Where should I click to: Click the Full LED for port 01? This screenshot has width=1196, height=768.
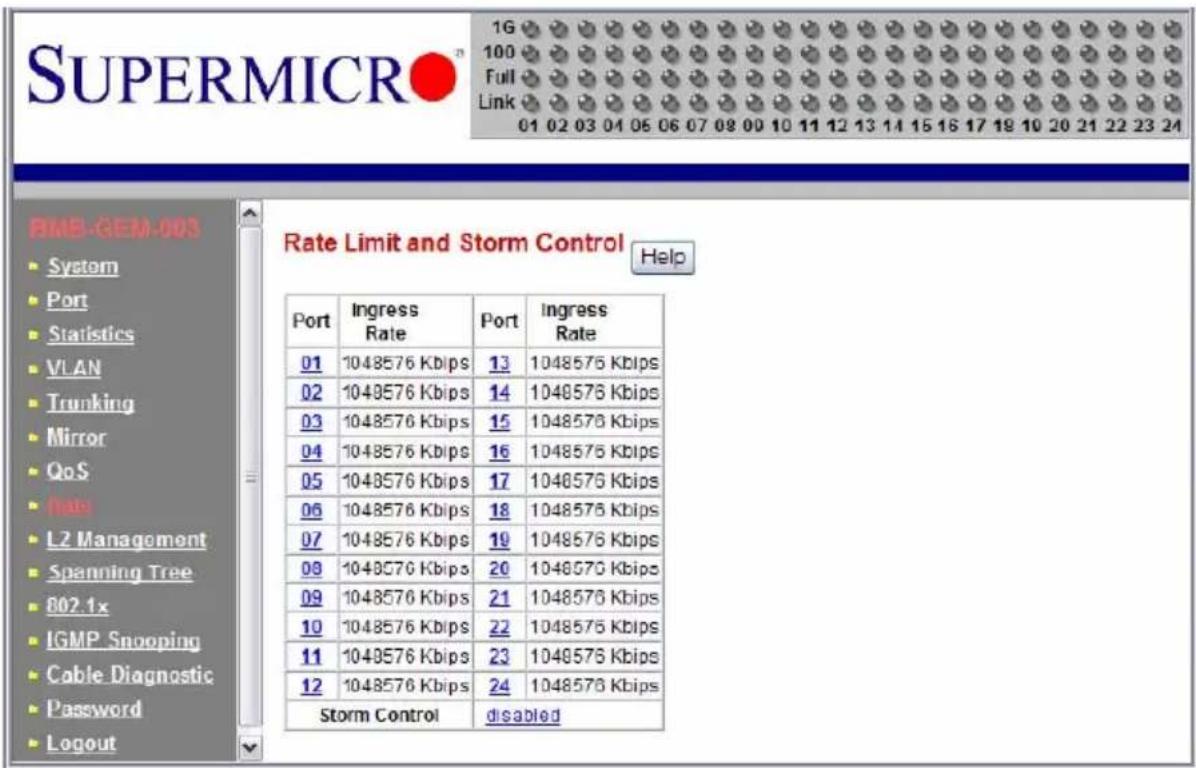point(532,77)
